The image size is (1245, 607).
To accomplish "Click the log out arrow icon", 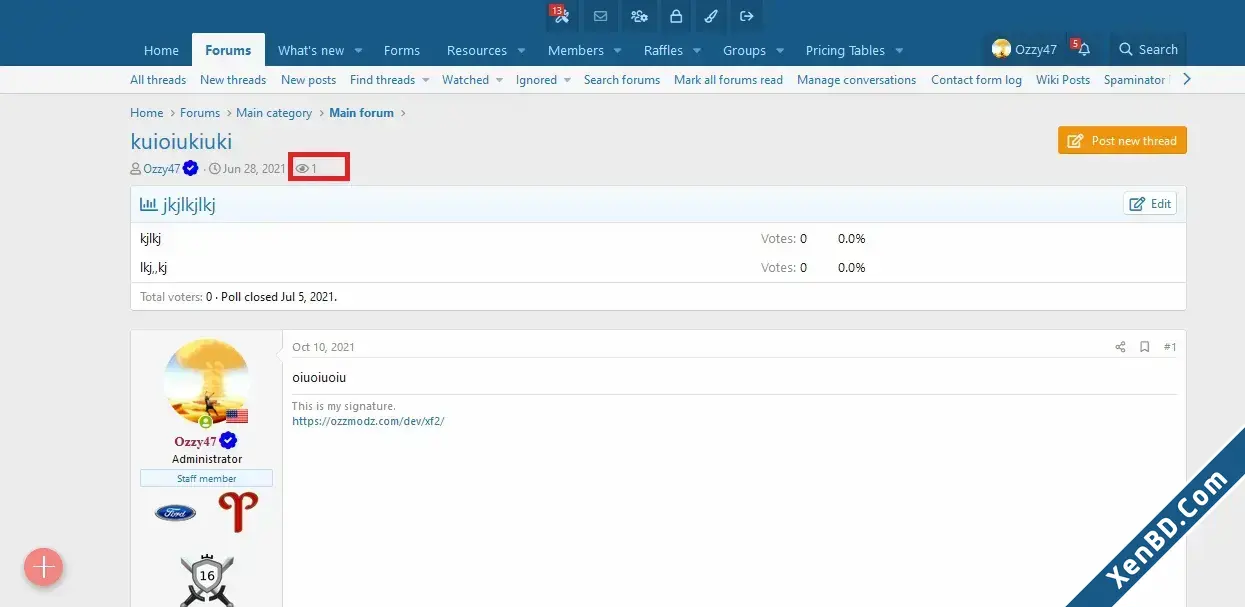I will [746, 16].
